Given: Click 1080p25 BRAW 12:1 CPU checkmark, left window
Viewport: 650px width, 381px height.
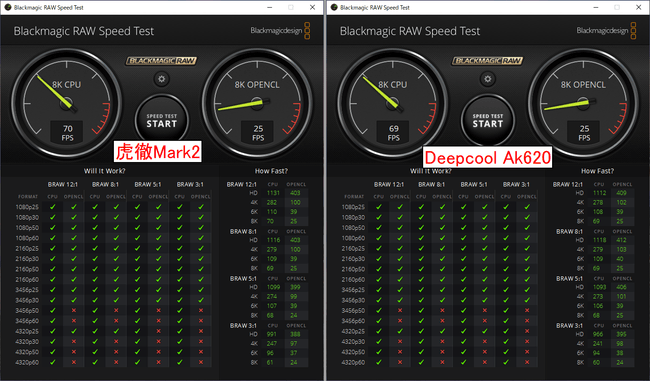Looking at the screenshot, I should click(53, 207).
